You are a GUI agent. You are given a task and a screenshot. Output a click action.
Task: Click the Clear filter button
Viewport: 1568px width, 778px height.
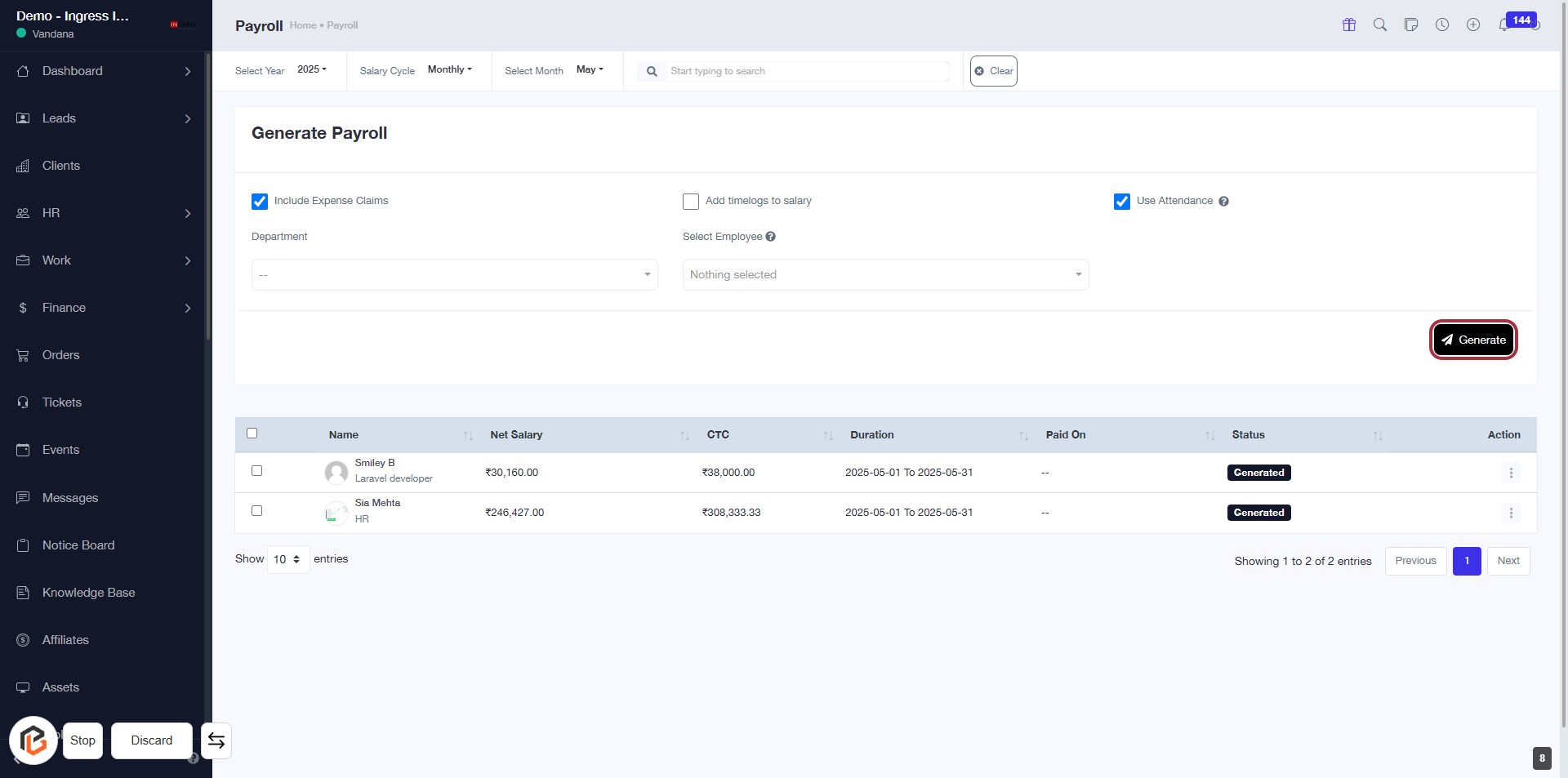click(x=993, y=71)
